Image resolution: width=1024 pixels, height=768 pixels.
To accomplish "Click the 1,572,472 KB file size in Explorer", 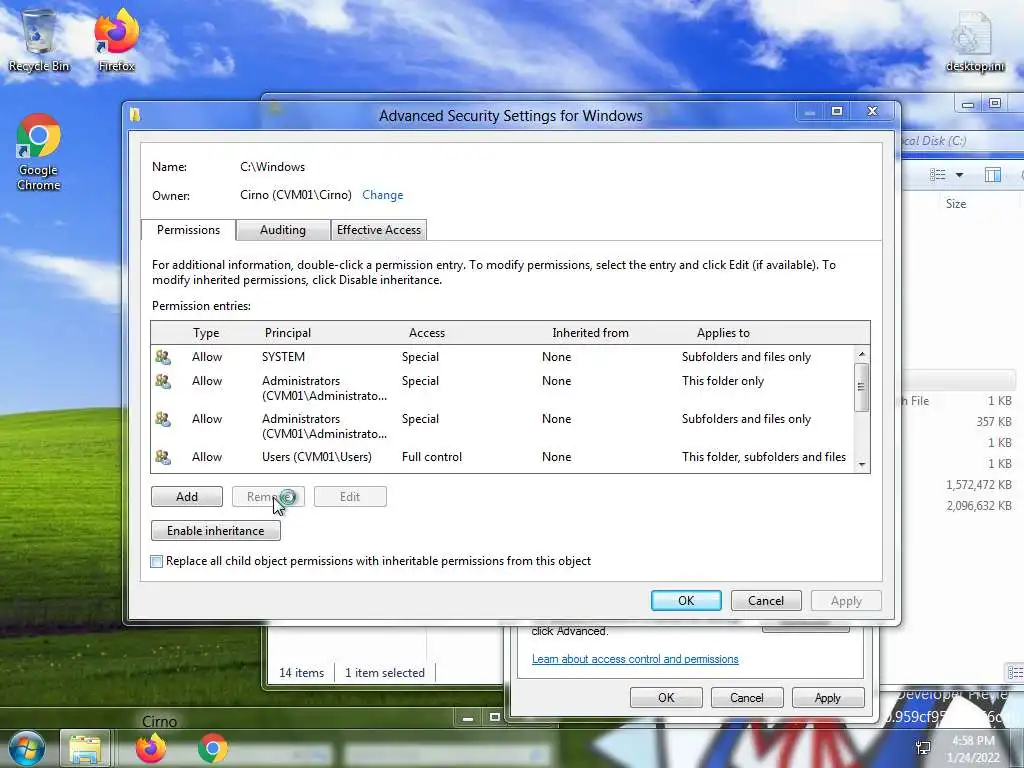I will pos(978,485).
